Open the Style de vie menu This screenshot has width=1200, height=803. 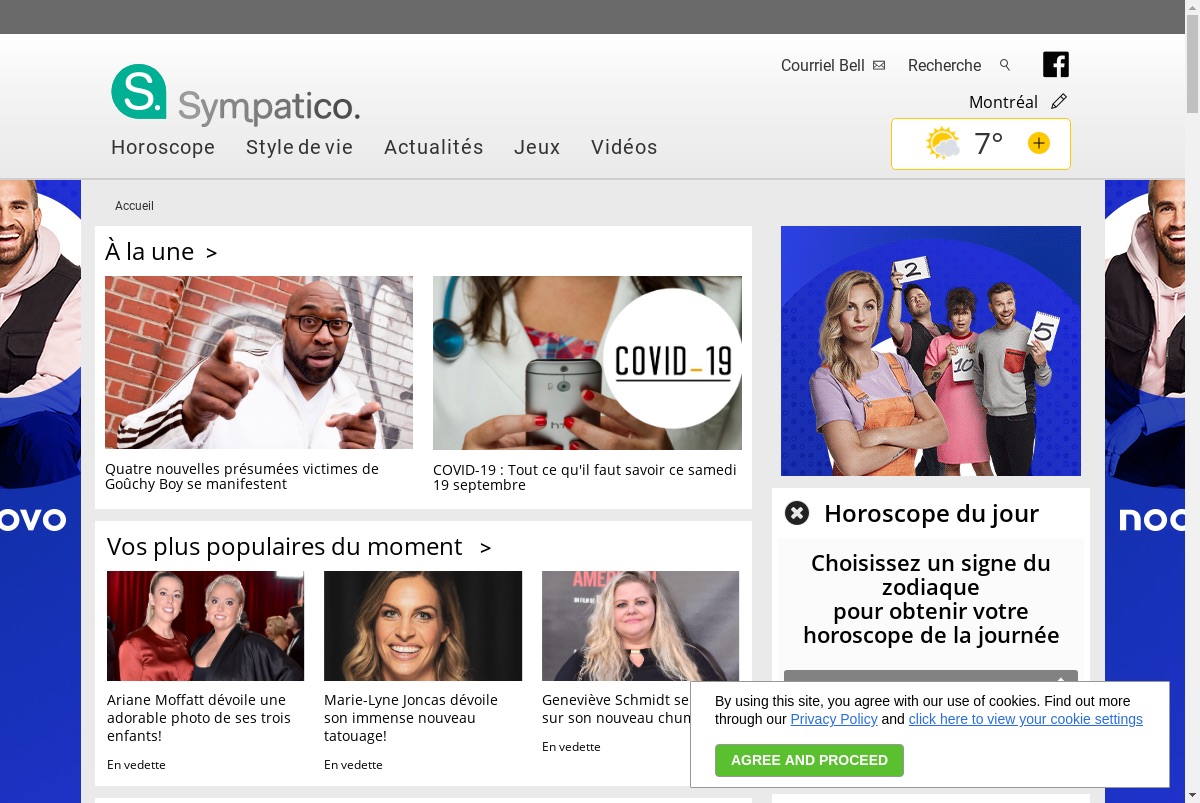click(299, 147)
